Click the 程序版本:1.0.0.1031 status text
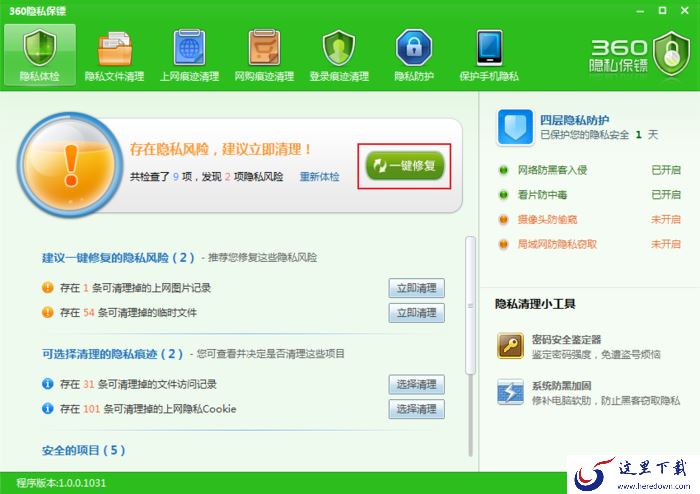700x494 pixels. [x=61, y=483]
